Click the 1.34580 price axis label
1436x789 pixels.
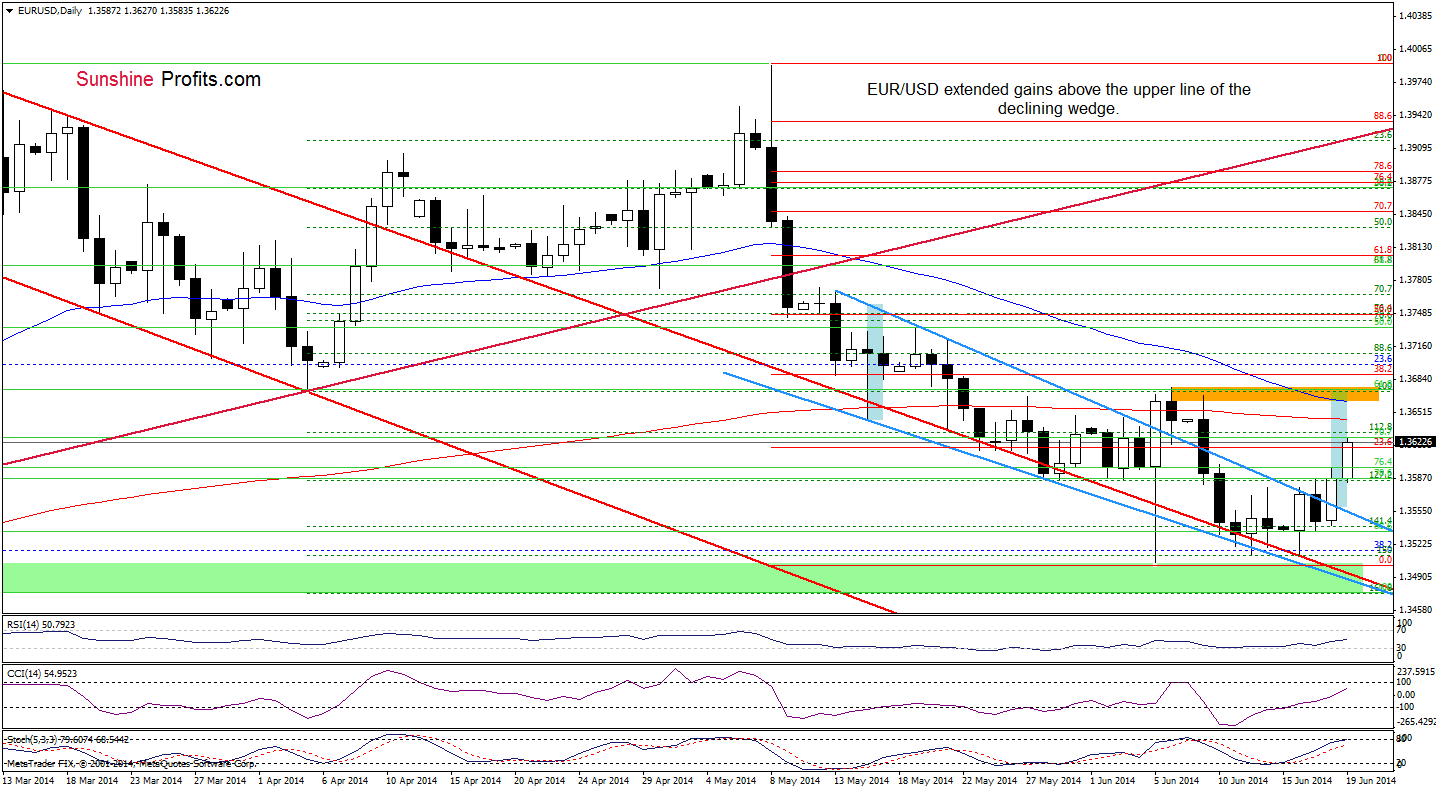1415,609
